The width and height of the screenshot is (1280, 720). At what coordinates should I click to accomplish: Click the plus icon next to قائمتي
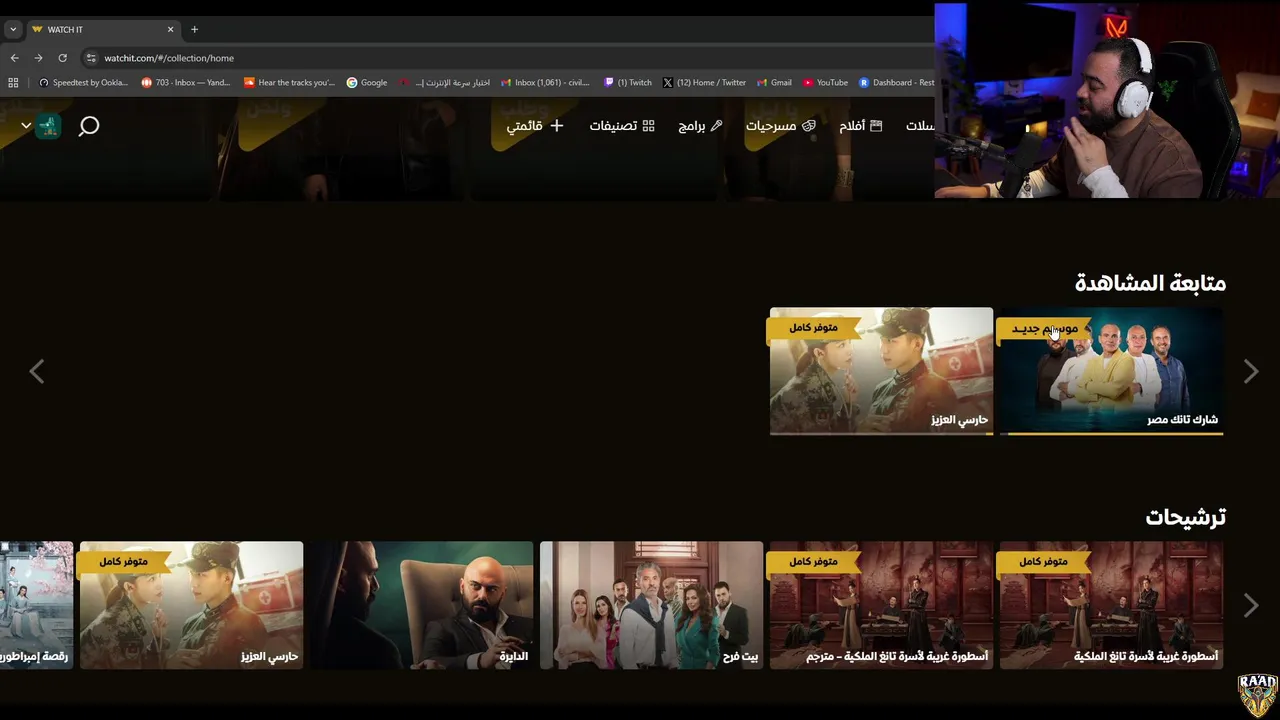[557, 126]
